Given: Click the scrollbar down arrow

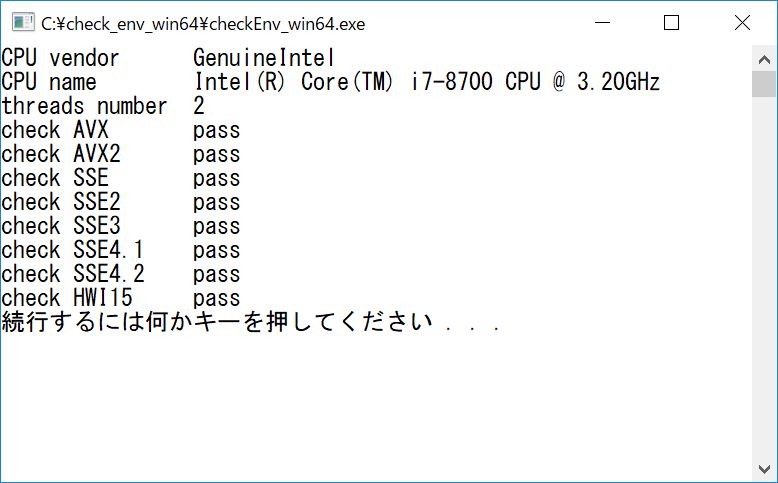Looking at the screenshot, I should click(763, 470).
